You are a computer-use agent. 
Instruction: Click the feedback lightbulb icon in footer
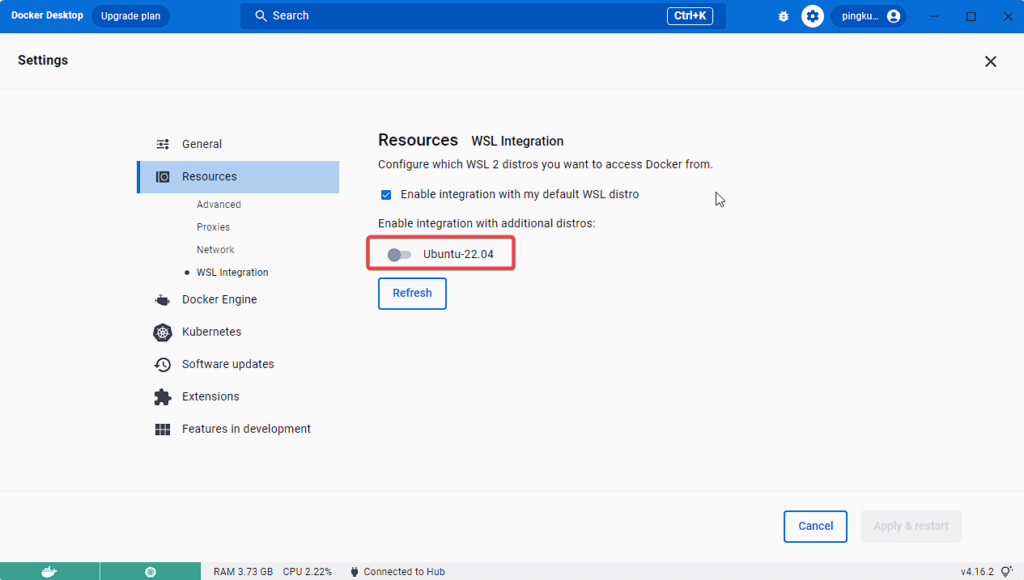[1006, 572]
